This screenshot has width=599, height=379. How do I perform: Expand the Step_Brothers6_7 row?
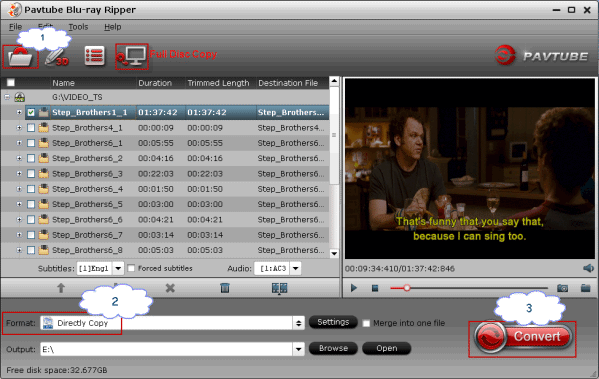coord(19,235)
